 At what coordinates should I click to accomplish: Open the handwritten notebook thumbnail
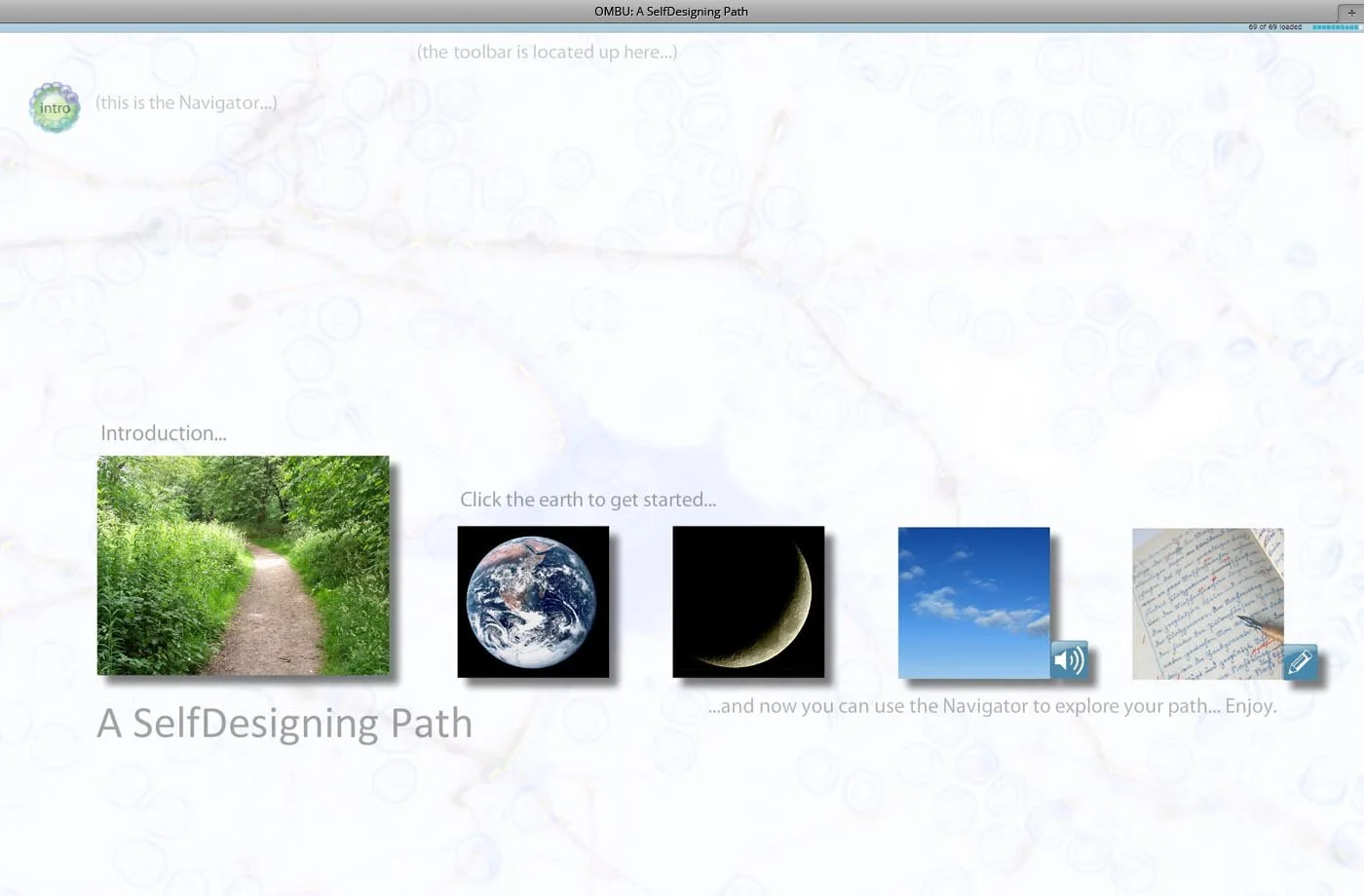pyautogui.click(x=1207, y=604)
